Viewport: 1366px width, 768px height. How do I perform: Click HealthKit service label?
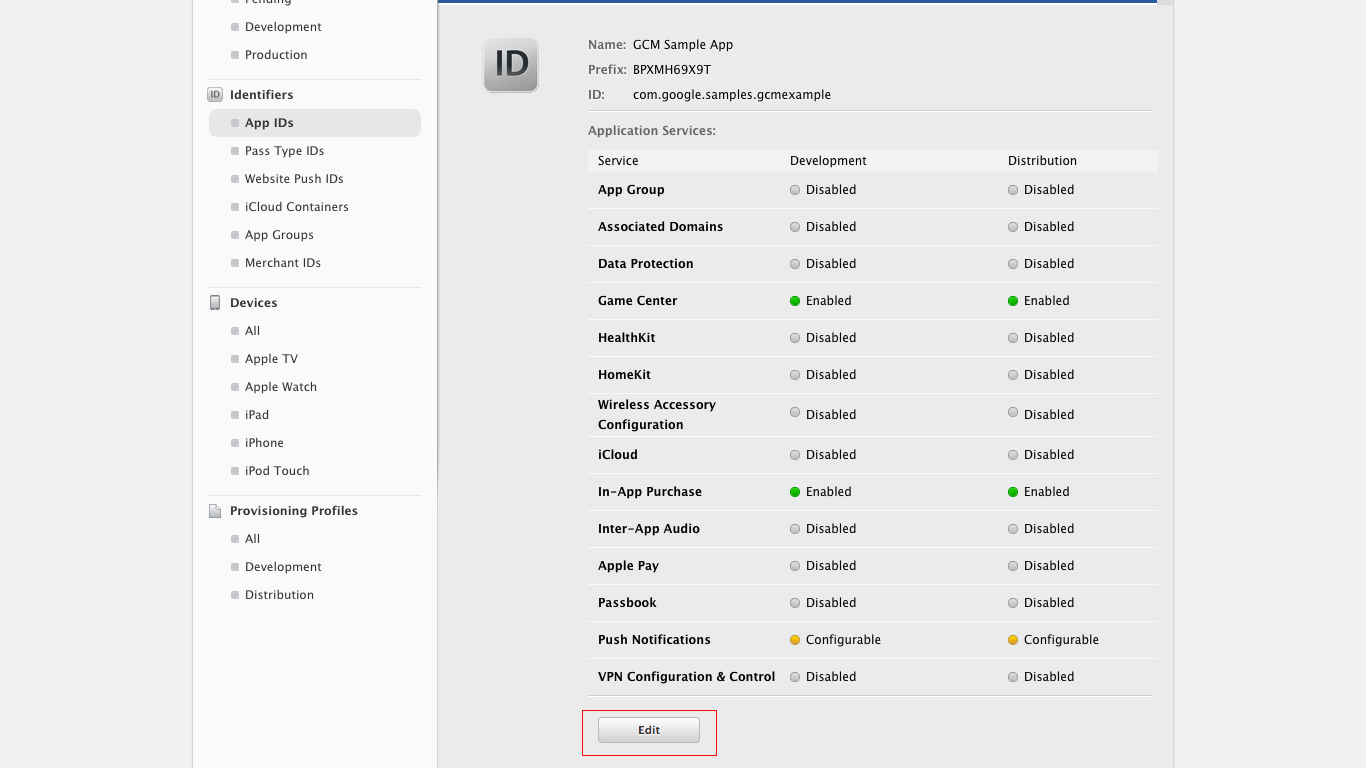click(x=626, y=338)
